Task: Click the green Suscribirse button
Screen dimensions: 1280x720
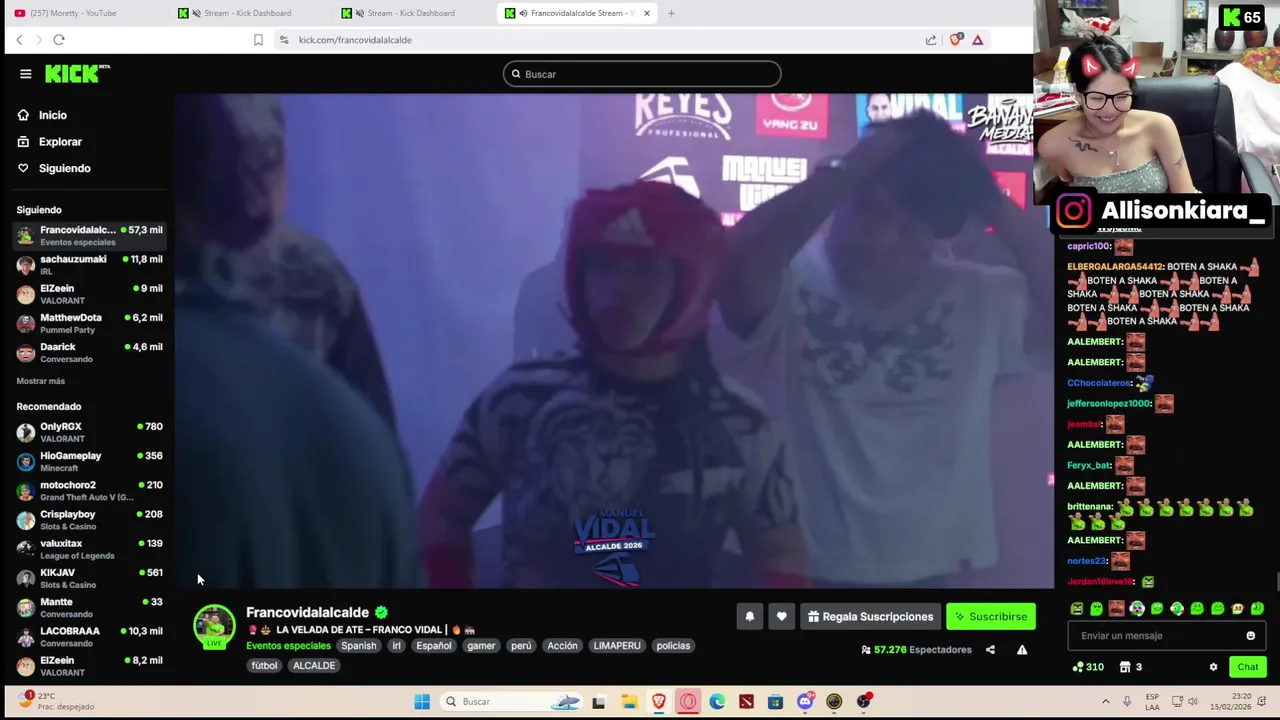Action: click(991, 617)
